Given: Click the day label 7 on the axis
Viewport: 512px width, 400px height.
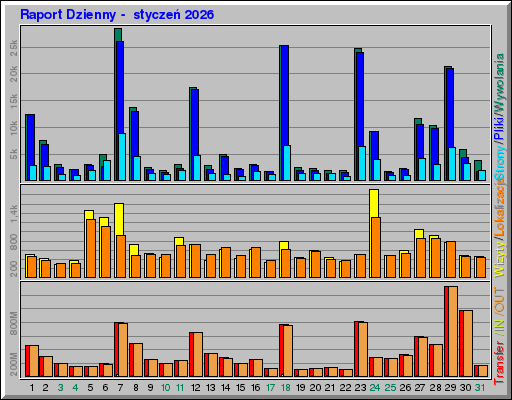Looking at the screenshot, I should 120,388.
